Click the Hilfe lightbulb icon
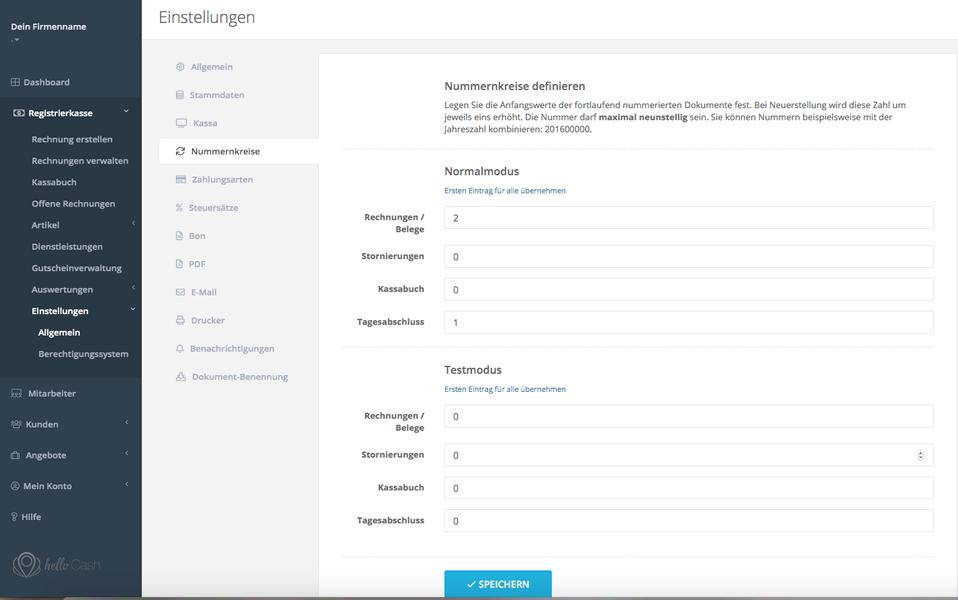 click(14, 517)
